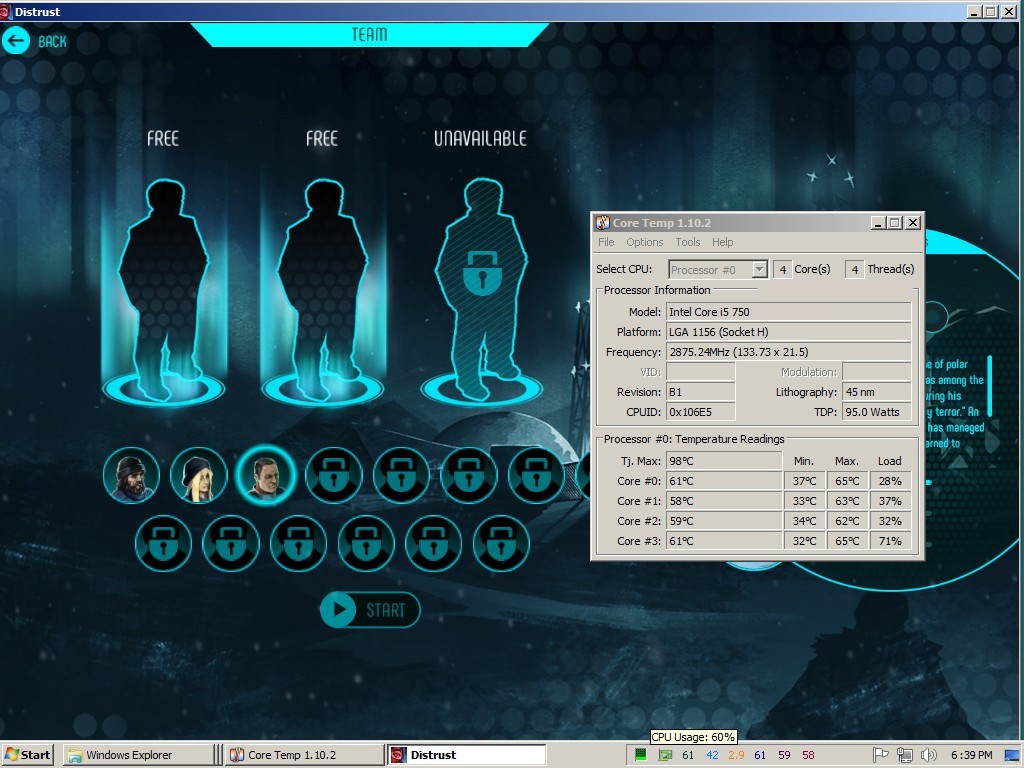
Task: Click the orange 2.9 tray indicator
Action: tap(736, 755)
